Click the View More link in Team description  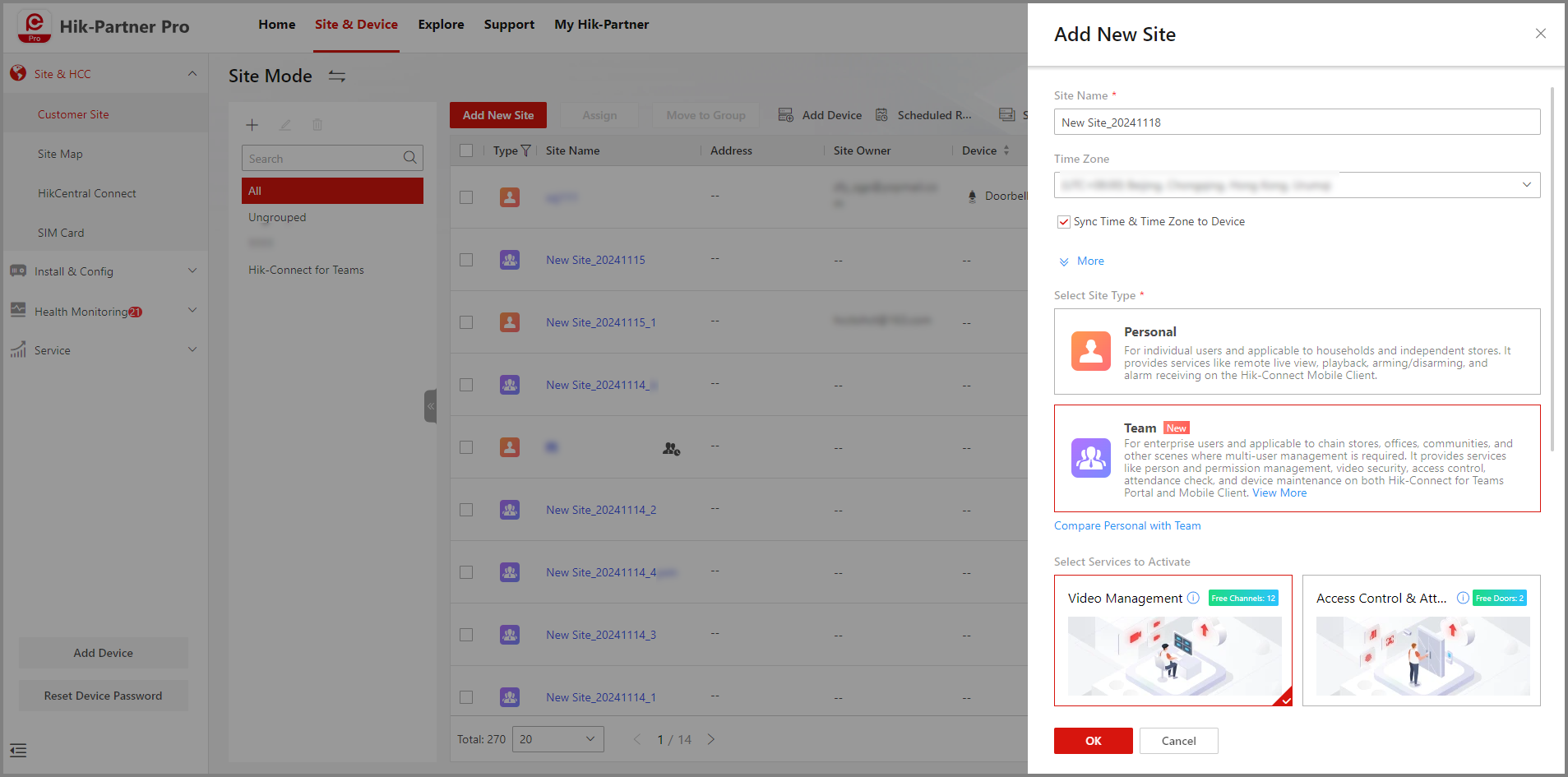click(x=1279, y=493)
